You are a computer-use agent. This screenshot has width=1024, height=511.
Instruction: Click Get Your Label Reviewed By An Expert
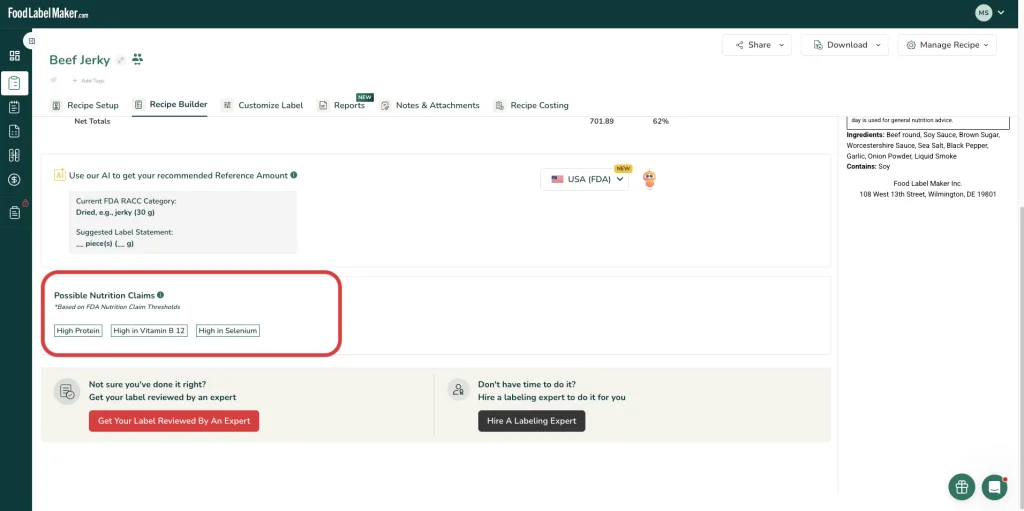tap(174, 421)
